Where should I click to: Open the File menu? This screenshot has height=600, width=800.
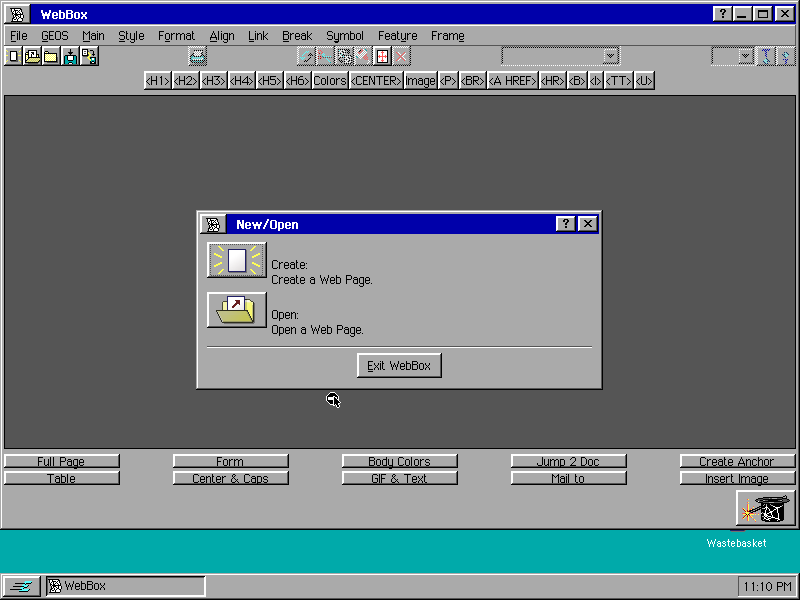click(x=19, y=36)
